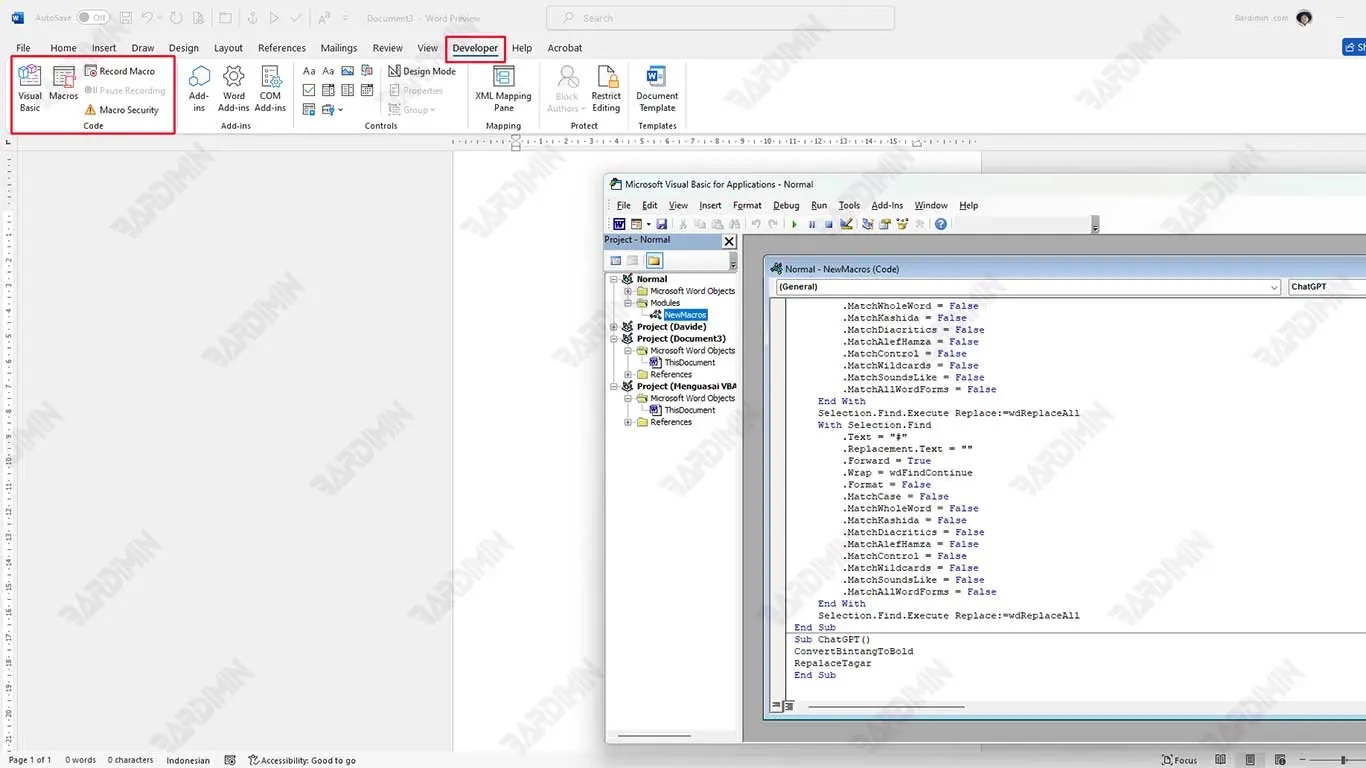Toggle the AutoSave switch
1366x768 pixels.
pyautogui.click(x=93, y=18)
